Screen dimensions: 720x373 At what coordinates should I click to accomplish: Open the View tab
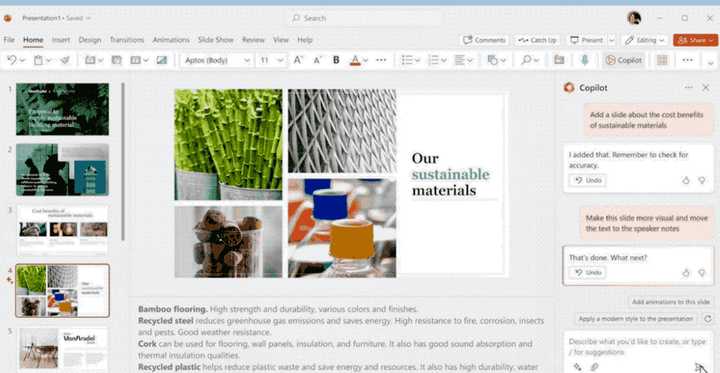click(x=281, y=40)
